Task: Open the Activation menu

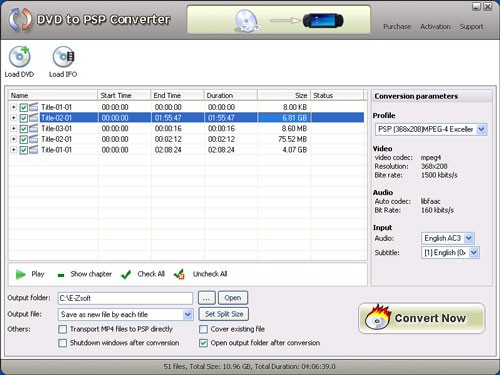Action: pyautogui.click(x=435, y=27)
